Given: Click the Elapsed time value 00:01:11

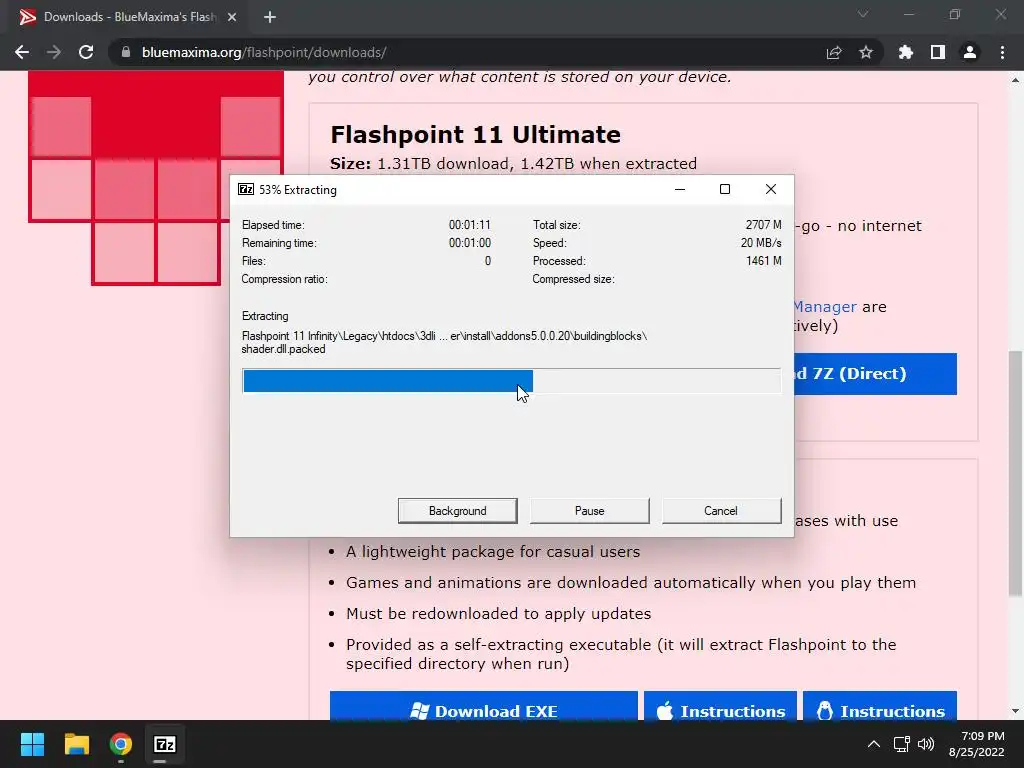Looking at the screenshot, I should tap(470, 225).
